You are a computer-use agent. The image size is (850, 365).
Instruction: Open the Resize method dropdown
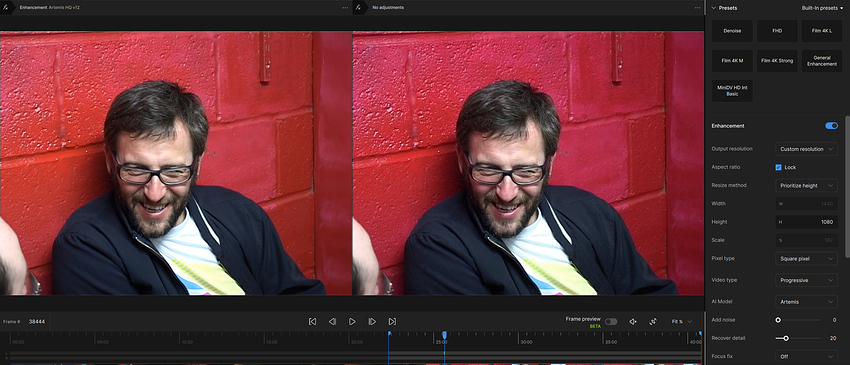[806, 185]
